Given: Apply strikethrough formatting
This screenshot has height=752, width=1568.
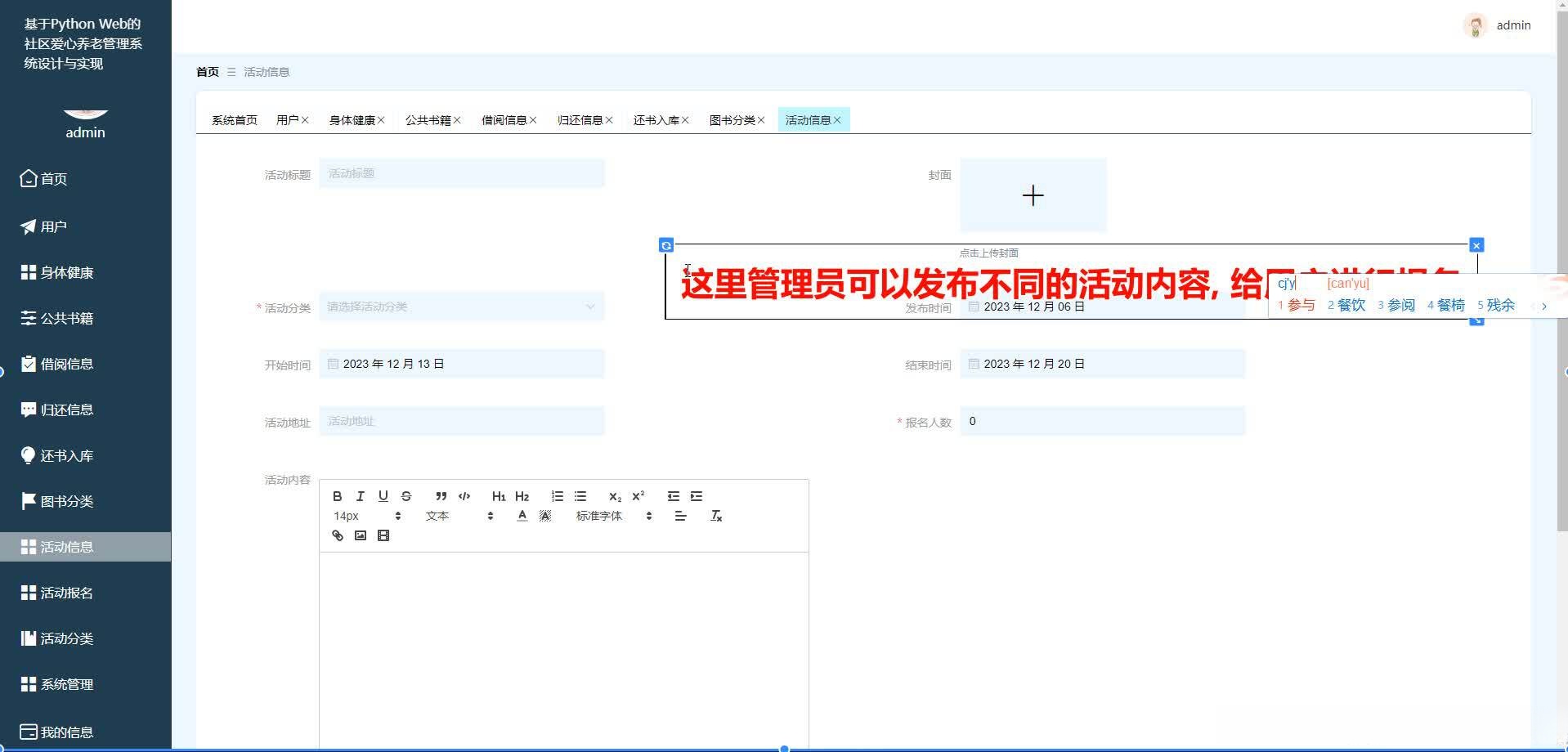Looking at the screenshot, I should point(406,496).
